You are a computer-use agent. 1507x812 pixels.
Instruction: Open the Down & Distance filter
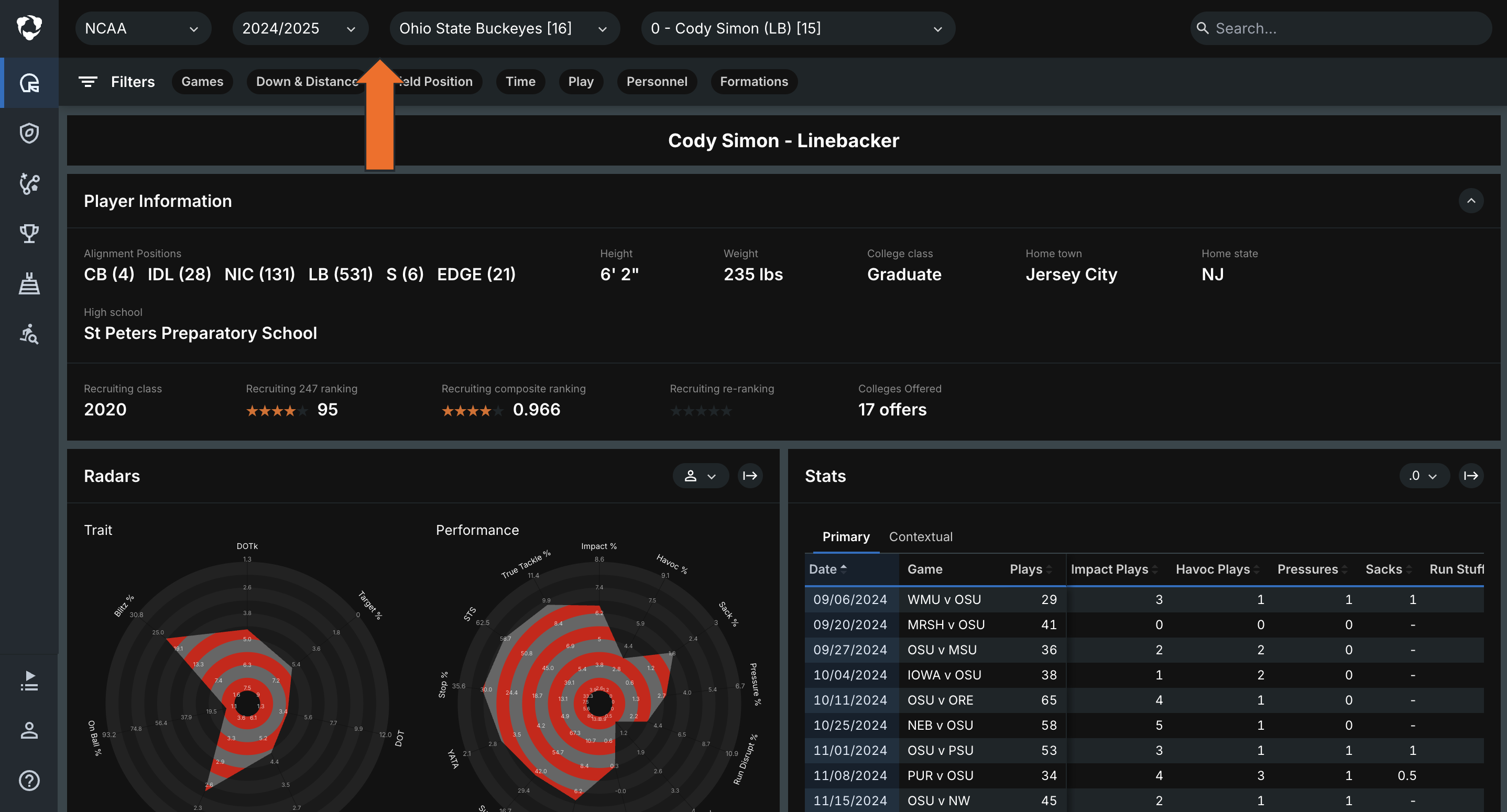click(307, 81)
